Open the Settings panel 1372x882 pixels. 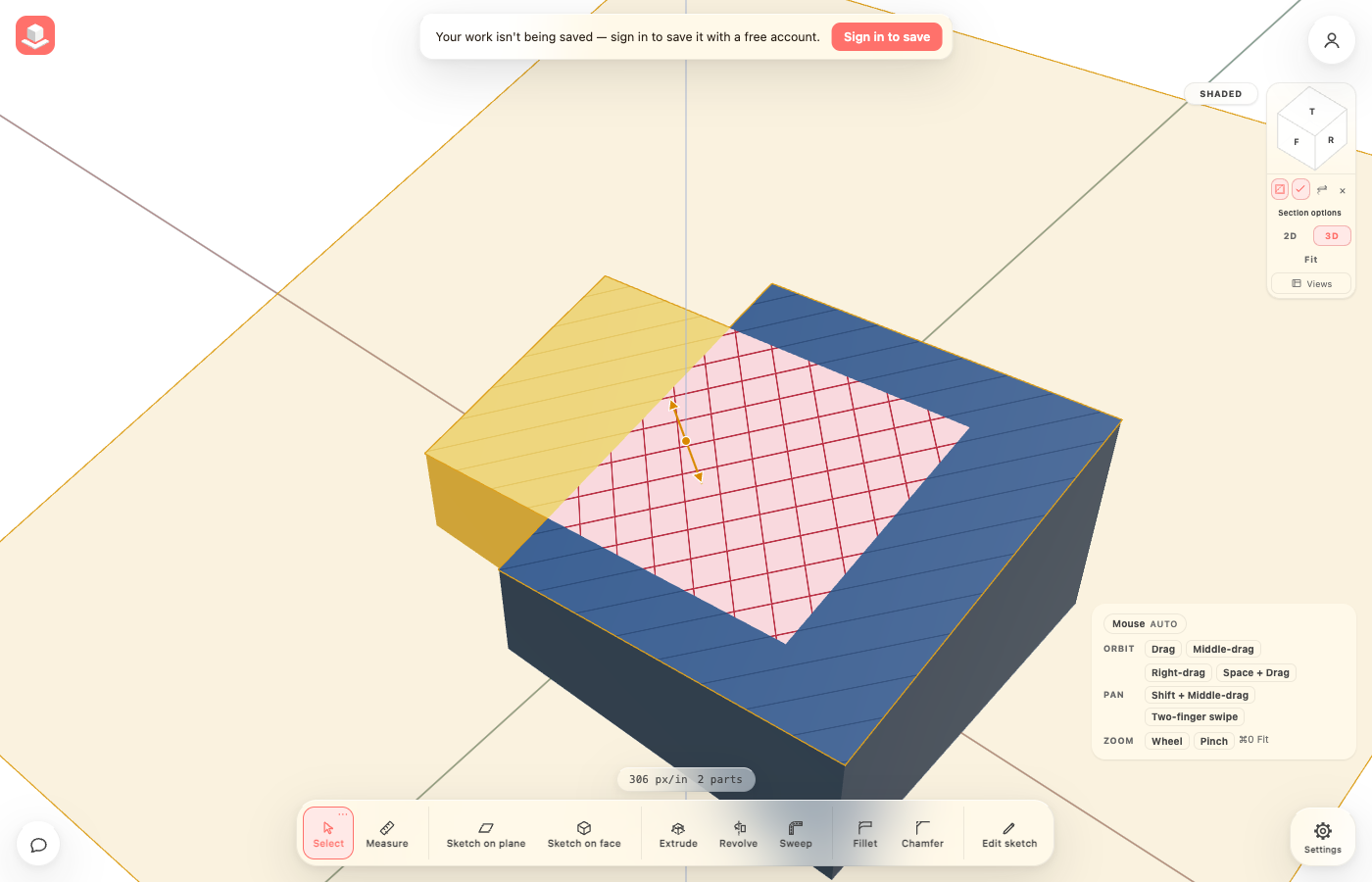[x=1323, y=837]
